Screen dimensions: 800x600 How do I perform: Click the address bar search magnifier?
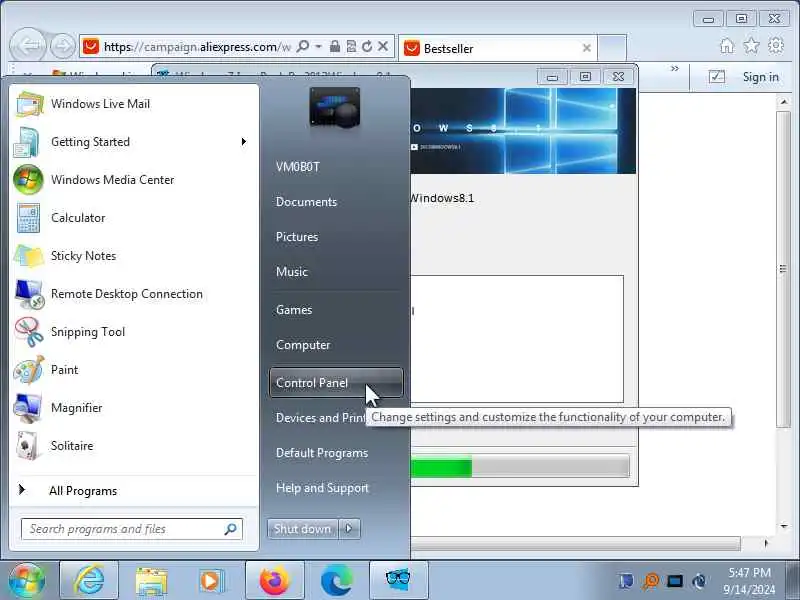303,46
